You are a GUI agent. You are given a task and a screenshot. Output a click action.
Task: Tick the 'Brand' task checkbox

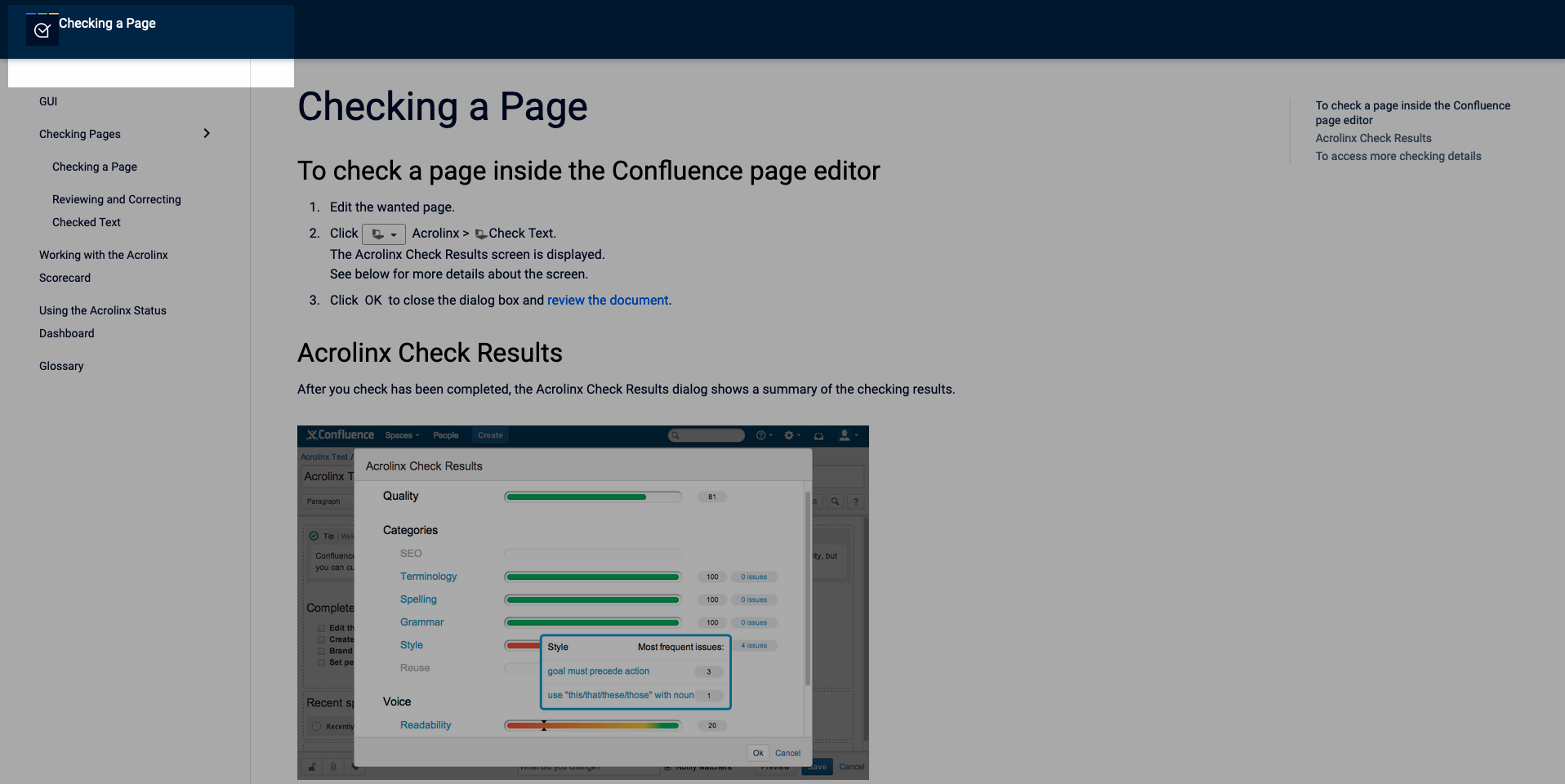322,651
